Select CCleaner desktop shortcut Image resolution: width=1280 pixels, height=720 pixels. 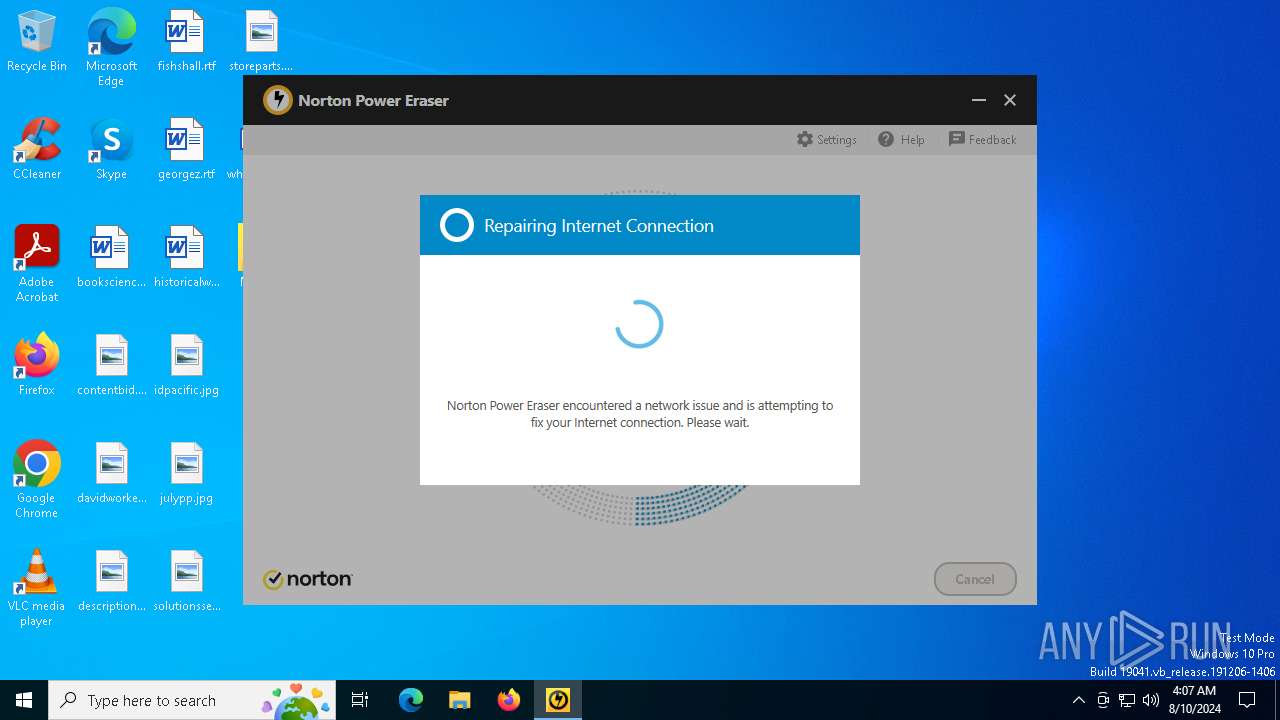[37, 149]
